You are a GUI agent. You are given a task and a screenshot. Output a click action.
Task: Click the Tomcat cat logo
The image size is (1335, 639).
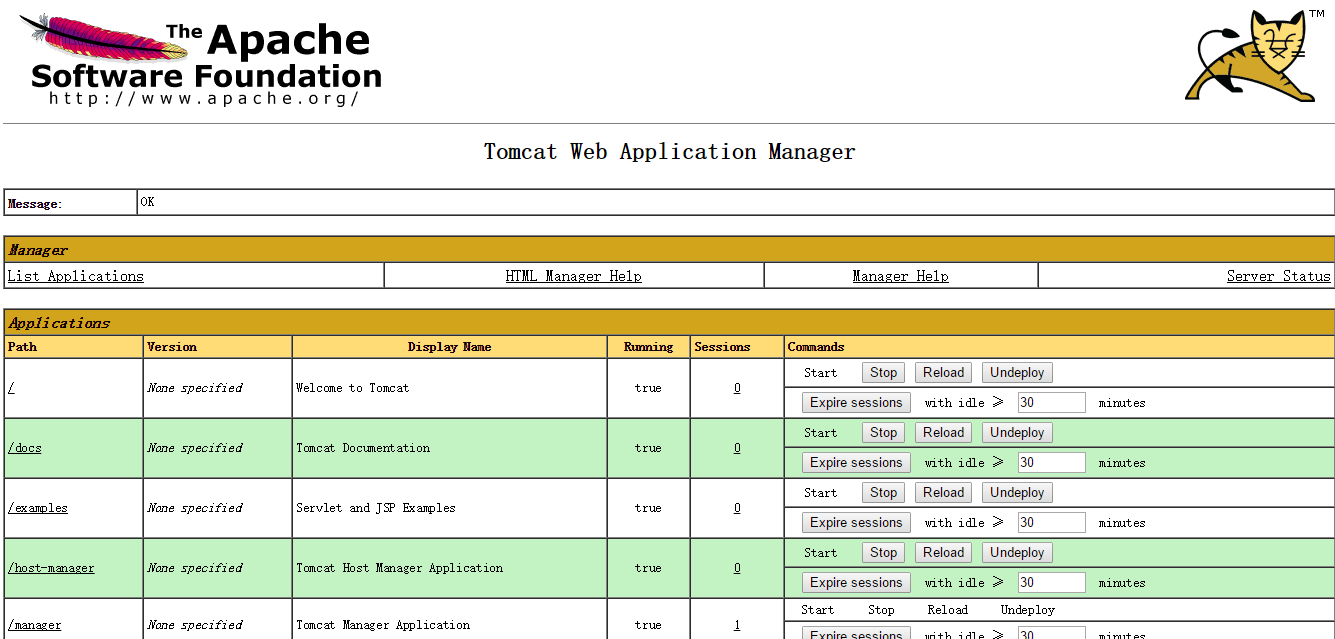(x=1255, y=55)
